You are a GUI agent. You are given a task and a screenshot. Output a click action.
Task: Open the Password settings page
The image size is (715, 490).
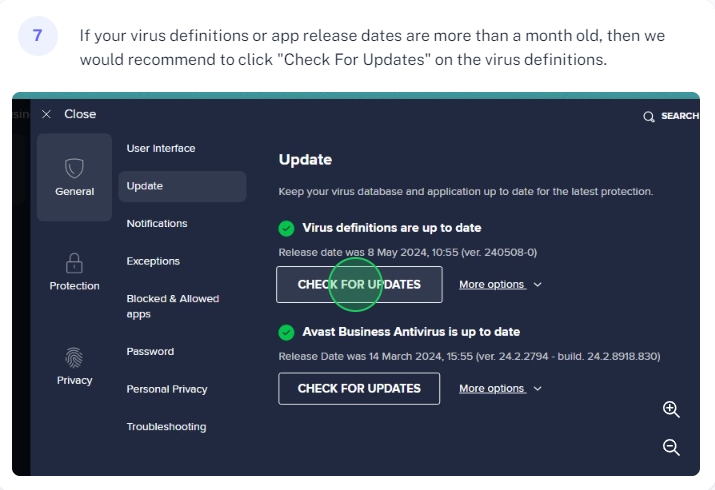150,351
